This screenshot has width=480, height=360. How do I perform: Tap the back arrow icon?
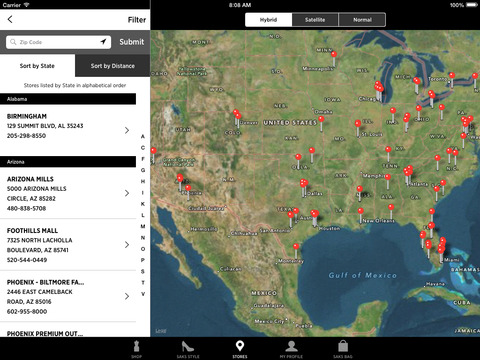[x=10, y=19]
